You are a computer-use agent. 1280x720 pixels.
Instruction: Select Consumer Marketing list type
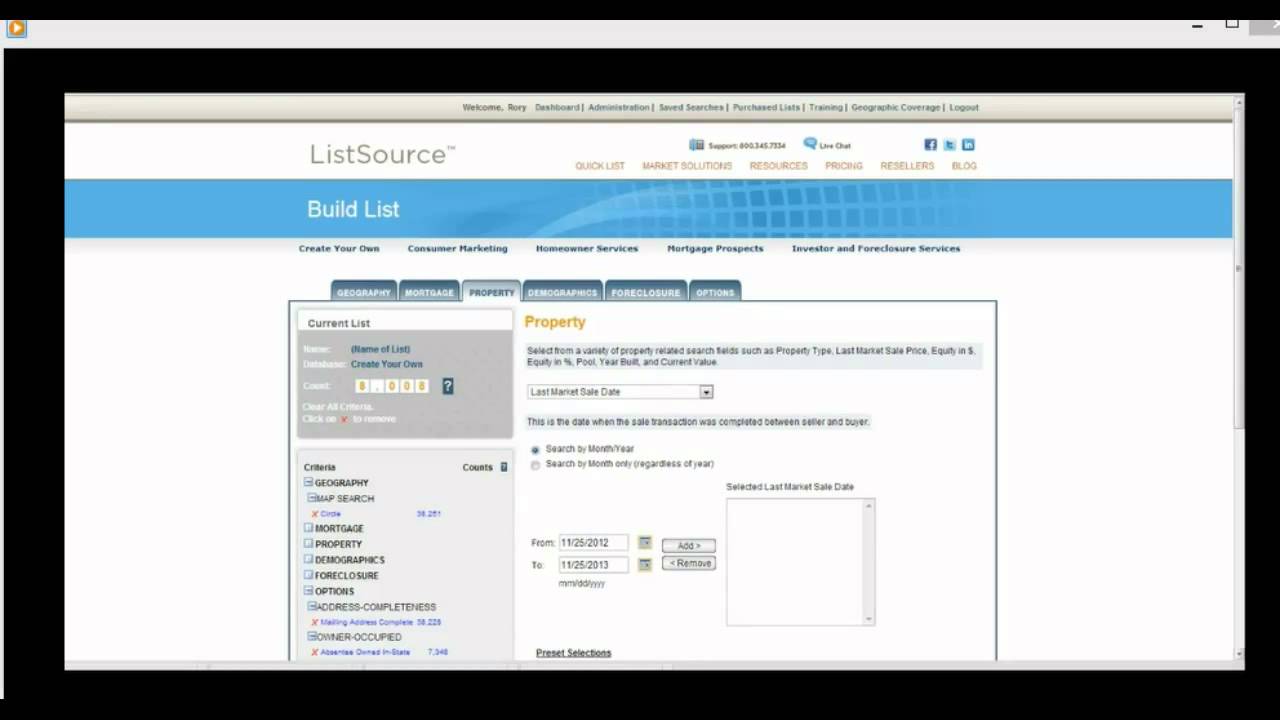[x=457, y=248]
